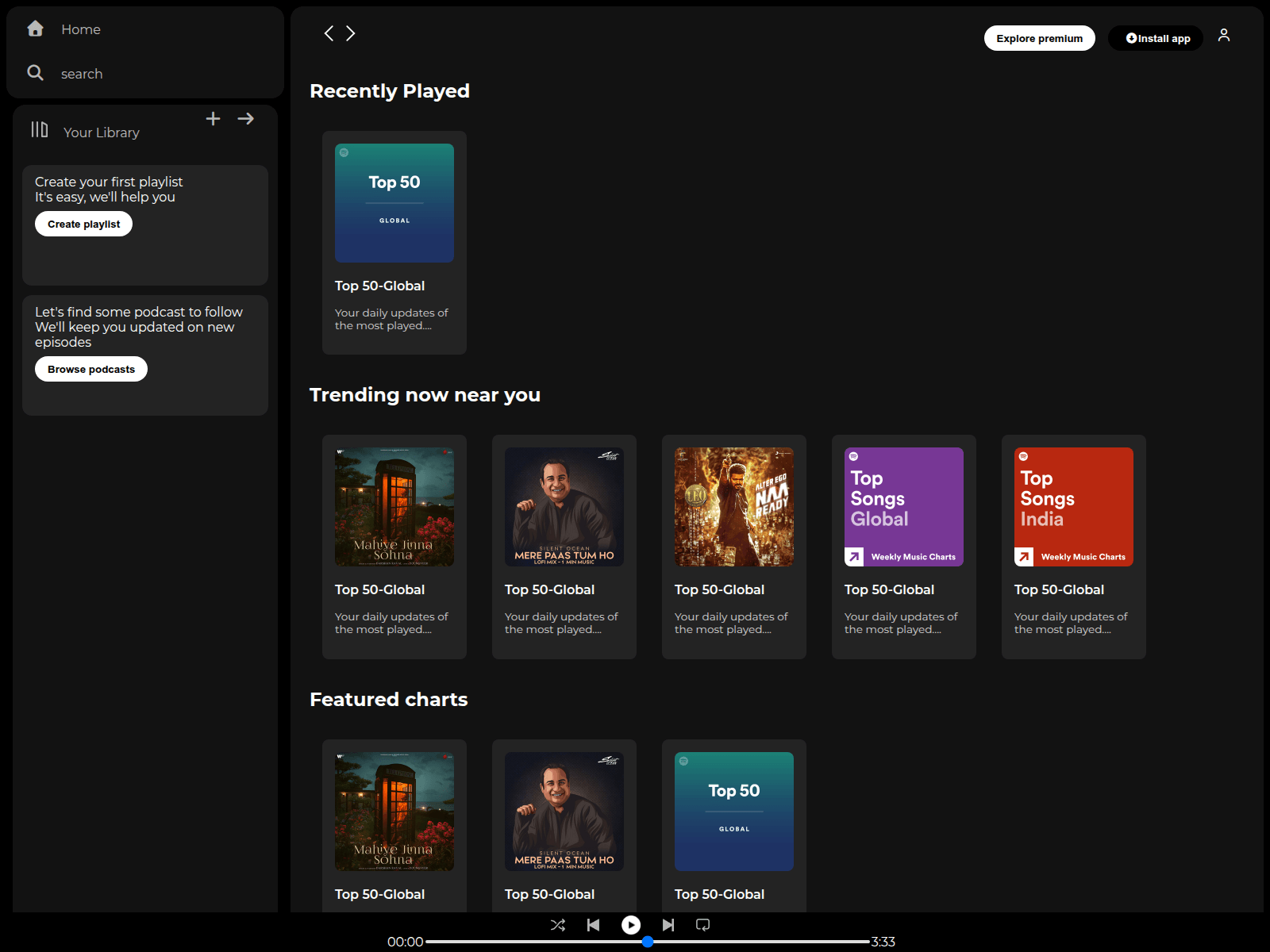1270x952 pixels.
Task: Click the Featured charts heading
Action: (x=388, y=700)
